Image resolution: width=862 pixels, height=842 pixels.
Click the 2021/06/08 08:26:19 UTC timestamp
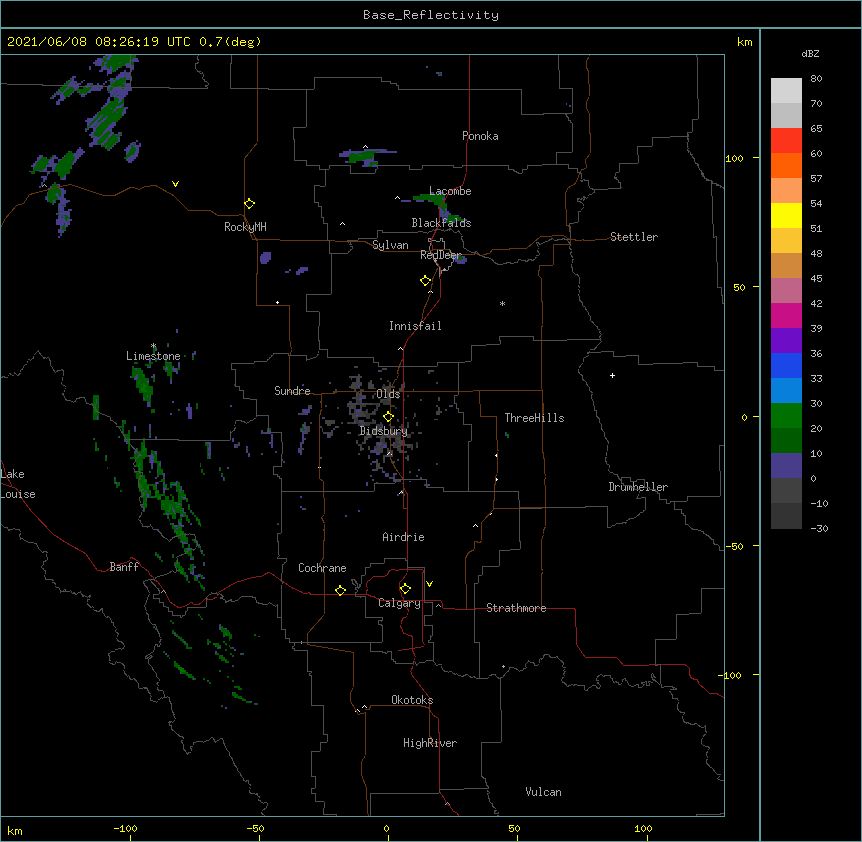98,42
